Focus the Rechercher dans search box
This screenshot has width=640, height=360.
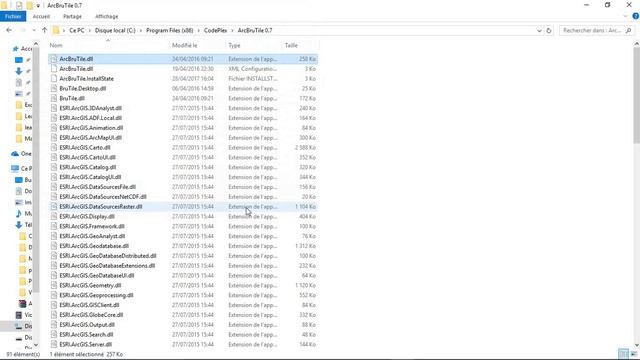tap(592, 31)
